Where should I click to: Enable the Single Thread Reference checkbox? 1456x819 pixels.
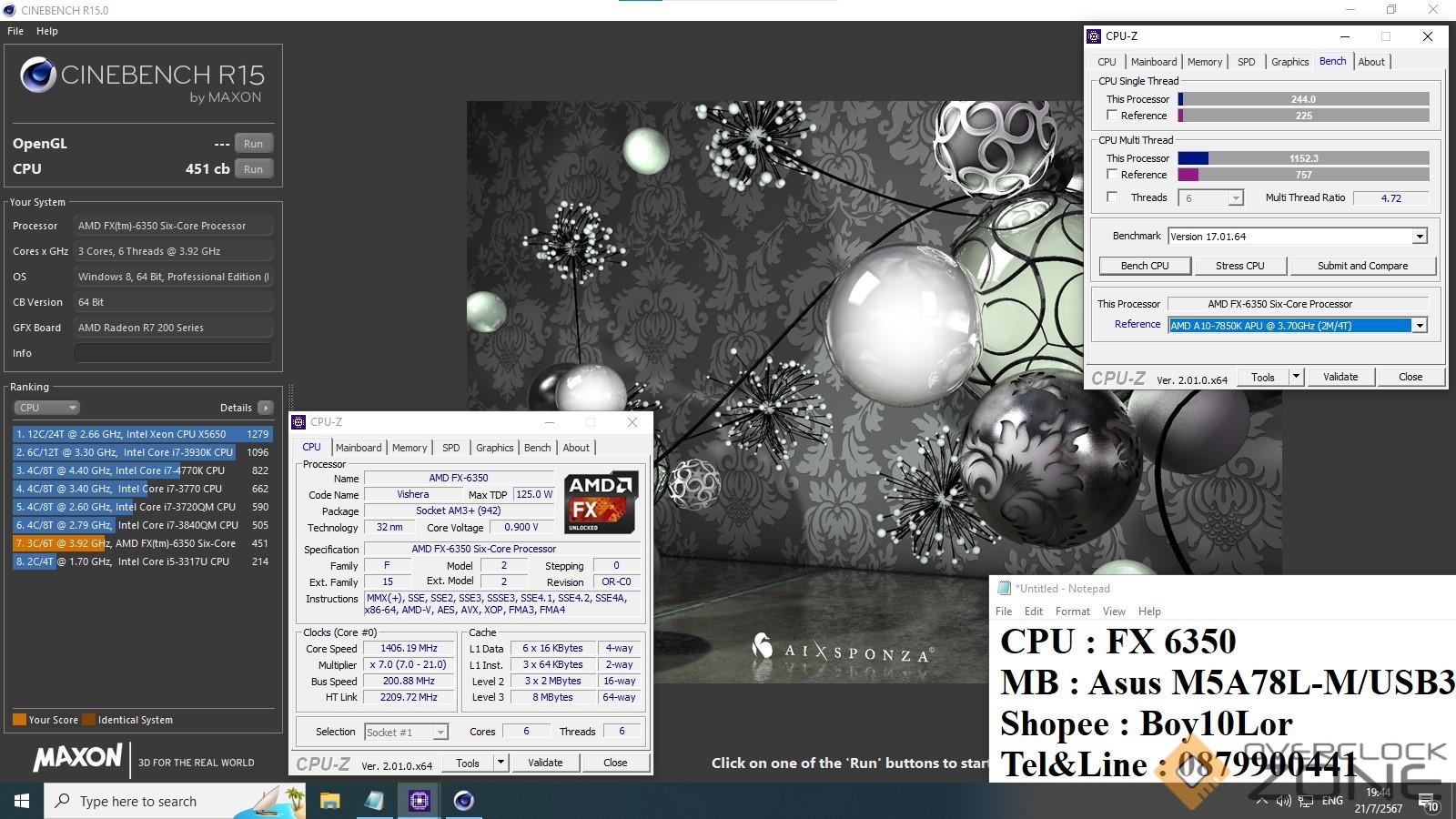pos(1112,116)
